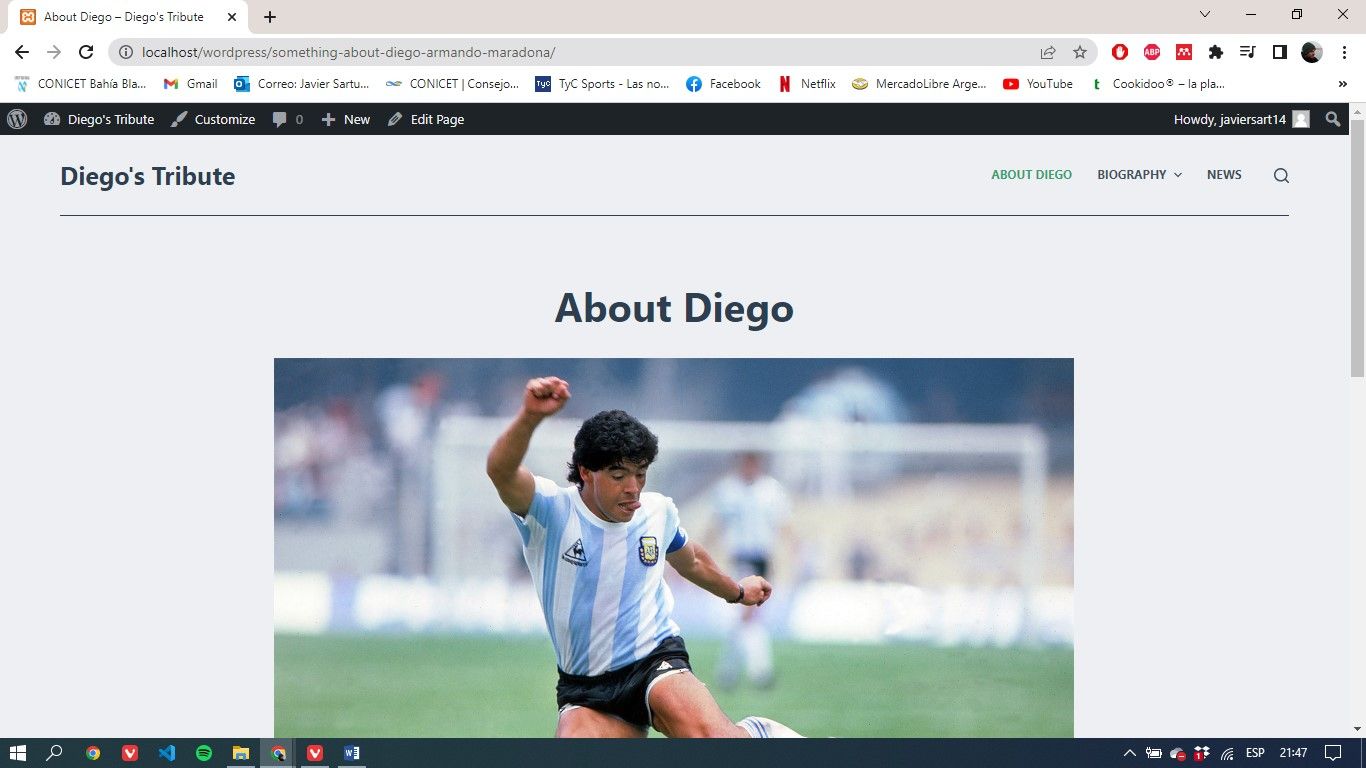Go to the News menu item
This screenshot has width=1366, height=768.
[1224, 175]
